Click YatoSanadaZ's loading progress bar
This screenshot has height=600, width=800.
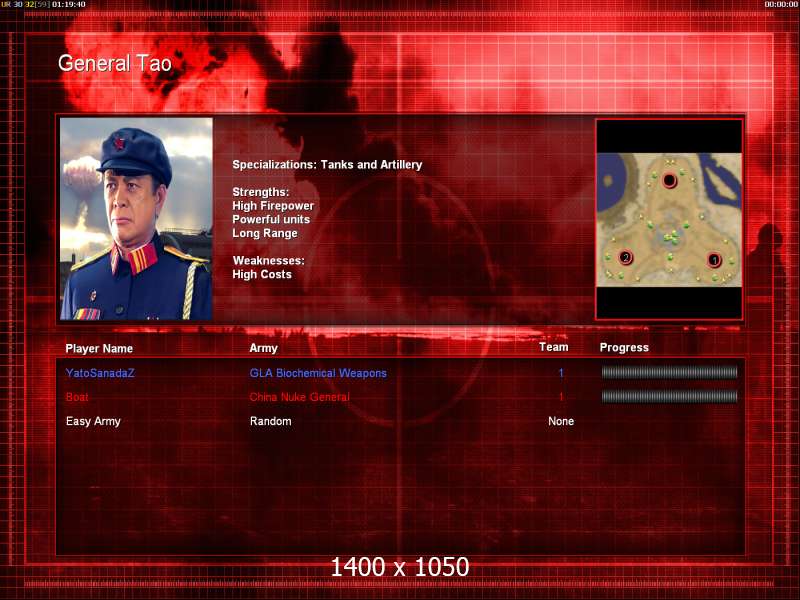[669, 372]
